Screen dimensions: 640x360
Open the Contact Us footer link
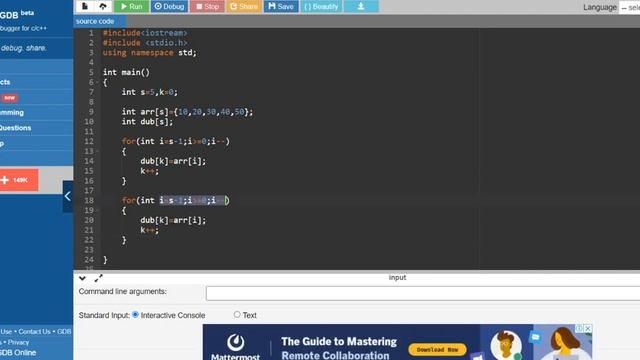tap(34, 331)
